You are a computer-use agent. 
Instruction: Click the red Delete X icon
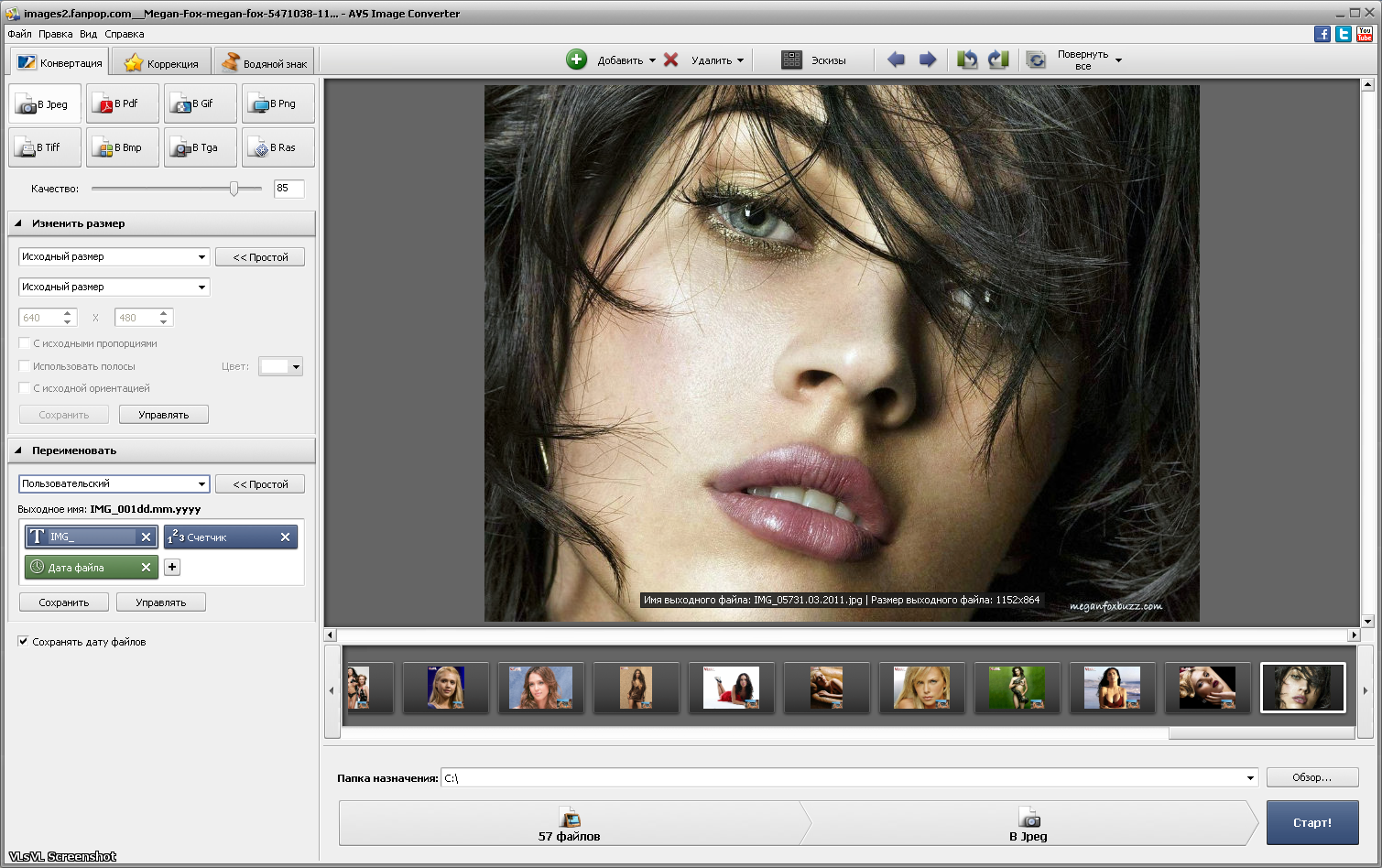point(670,60)
